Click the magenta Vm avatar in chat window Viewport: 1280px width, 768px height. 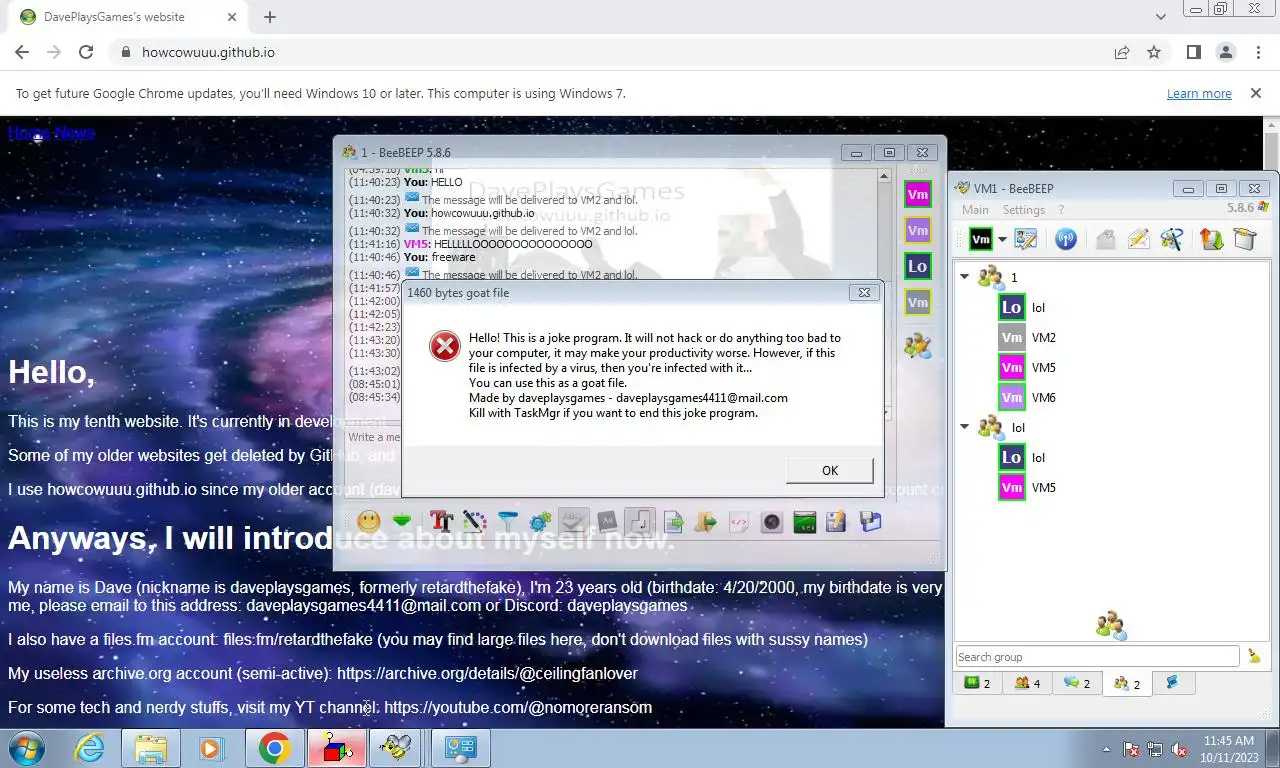tap(917, 195)
